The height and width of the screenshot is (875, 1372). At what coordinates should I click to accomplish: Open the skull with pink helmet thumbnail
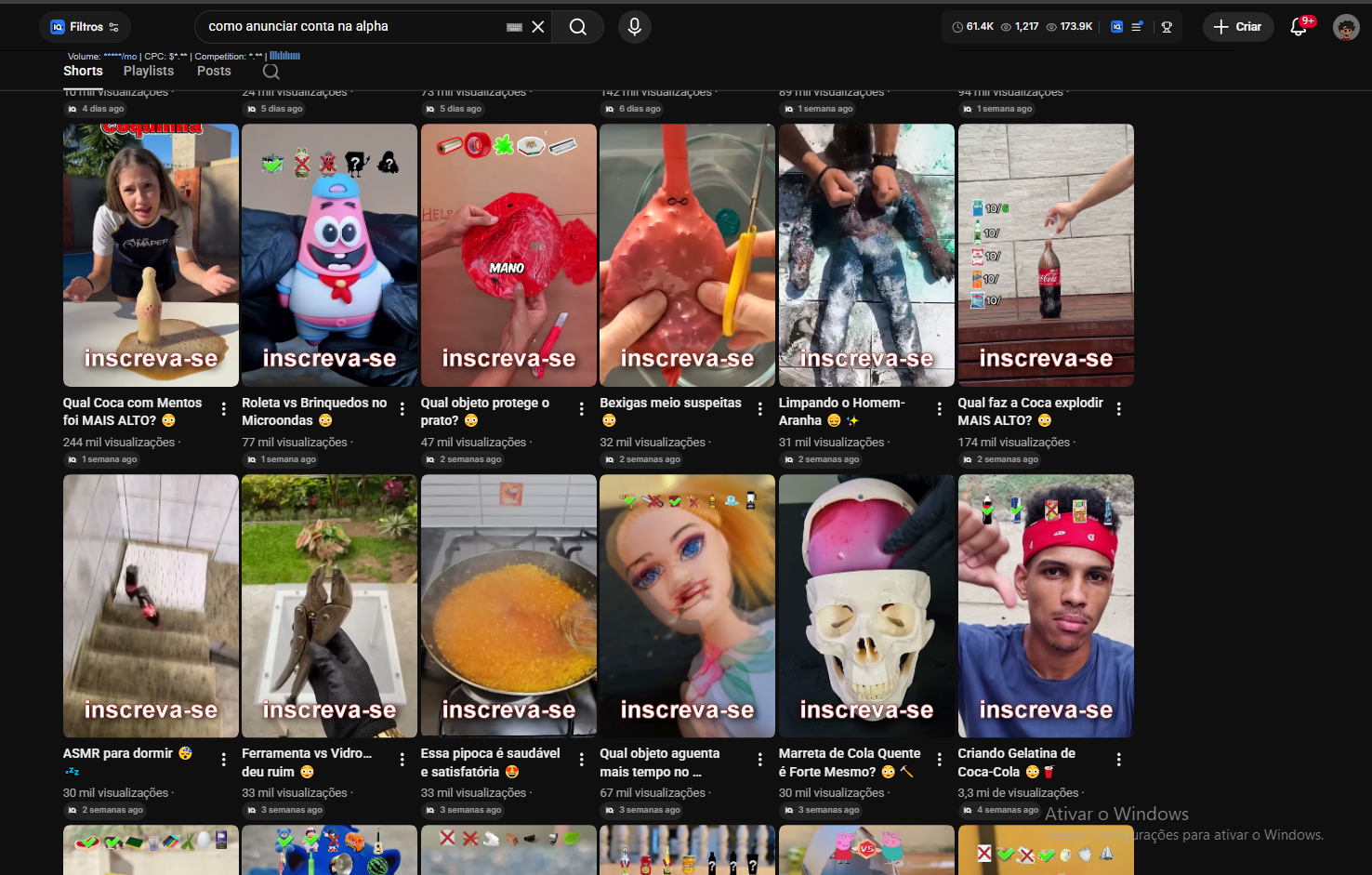(x=866, y=606)
